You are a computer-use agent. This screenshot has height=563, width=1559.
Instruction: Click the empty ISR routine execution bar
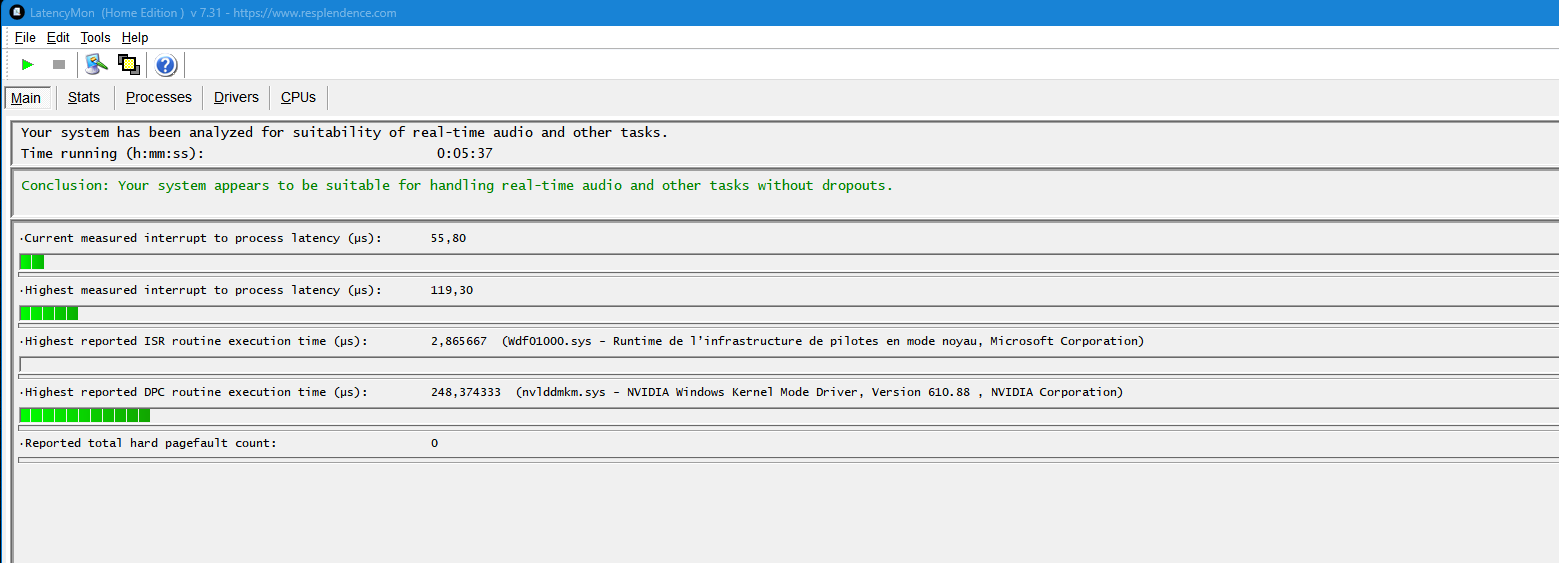(x=788, y=364)
